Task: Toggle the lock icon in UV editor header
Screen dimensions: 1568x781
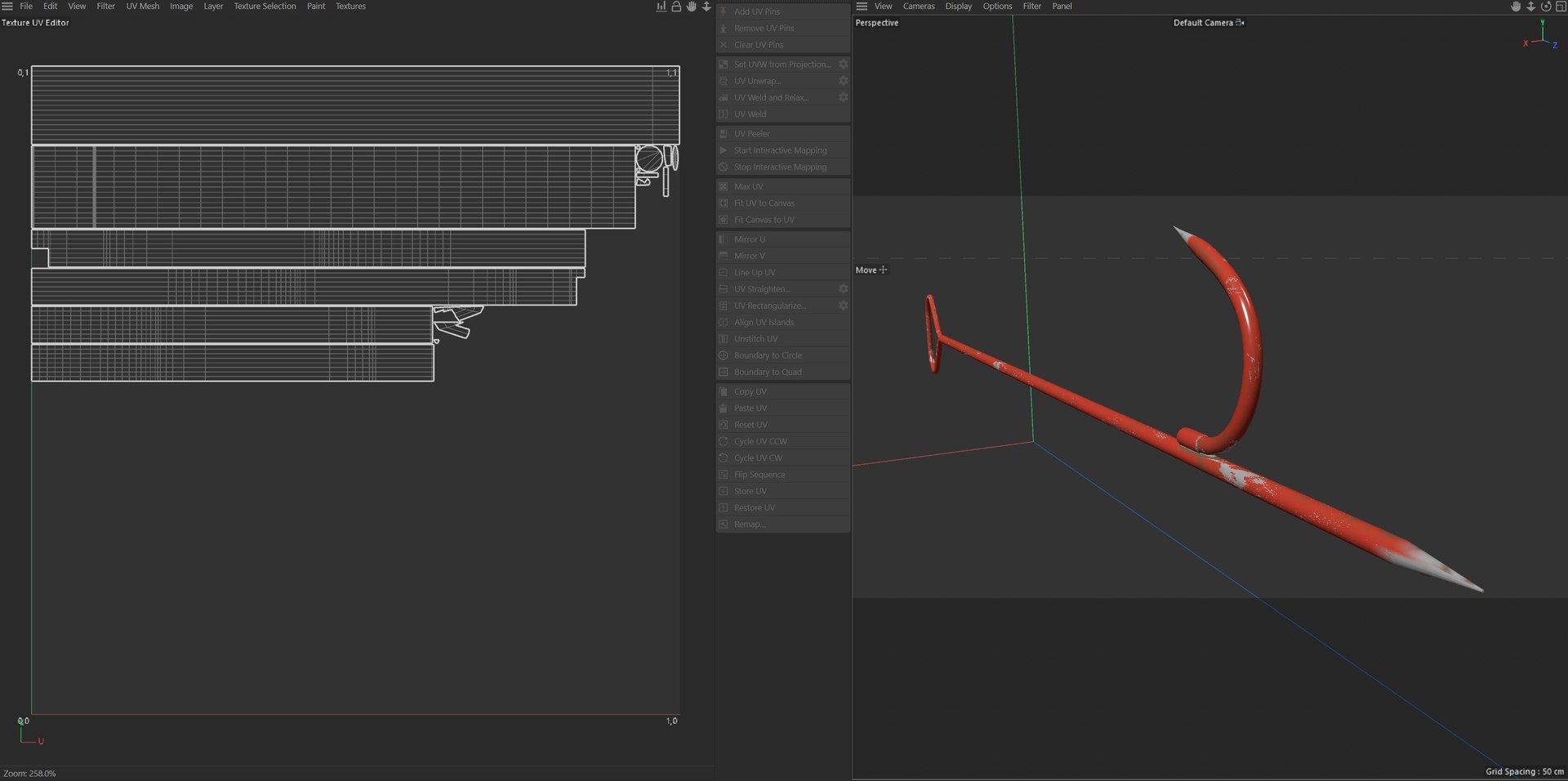Action: [676, 7]
